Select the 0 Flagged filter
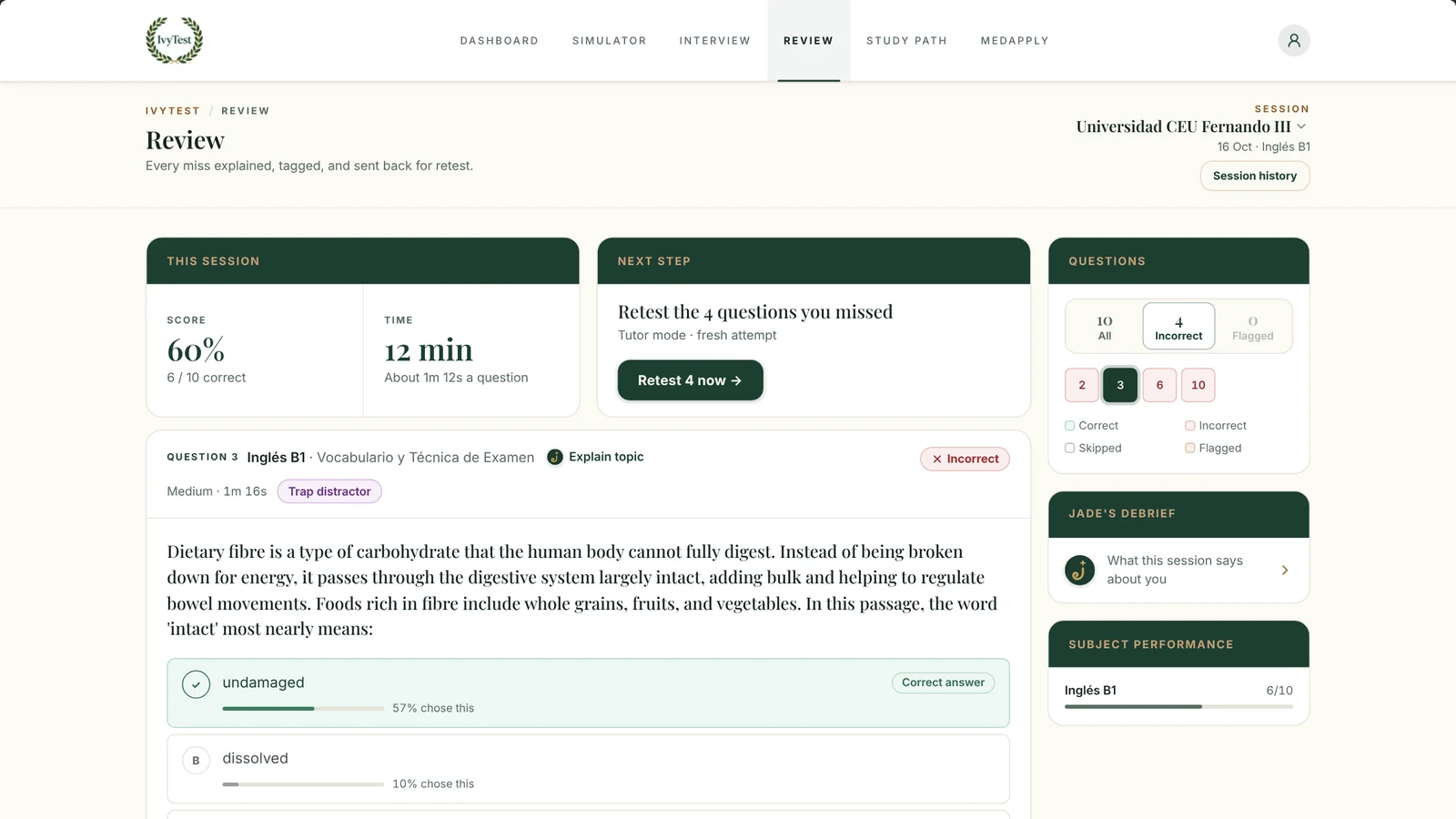The width and height of the screenshot is (1456, 819). [x=1252, y=327]
